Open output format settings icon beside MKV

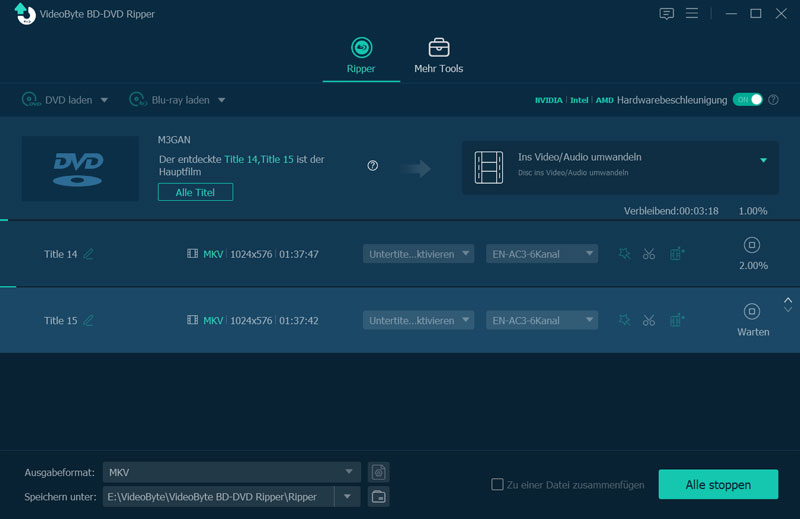pyautogui.click(x=378, y=472)
